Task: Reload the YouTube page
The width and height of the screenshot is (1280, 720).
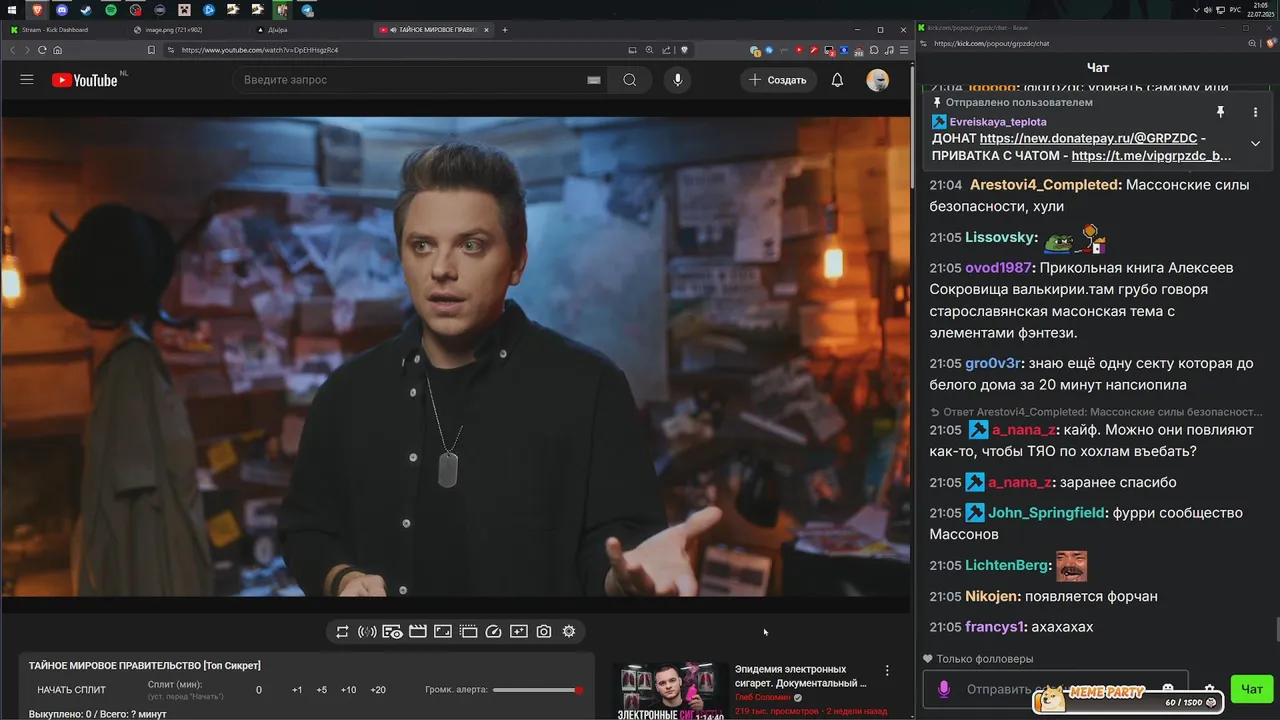Action: click(42, 50)
